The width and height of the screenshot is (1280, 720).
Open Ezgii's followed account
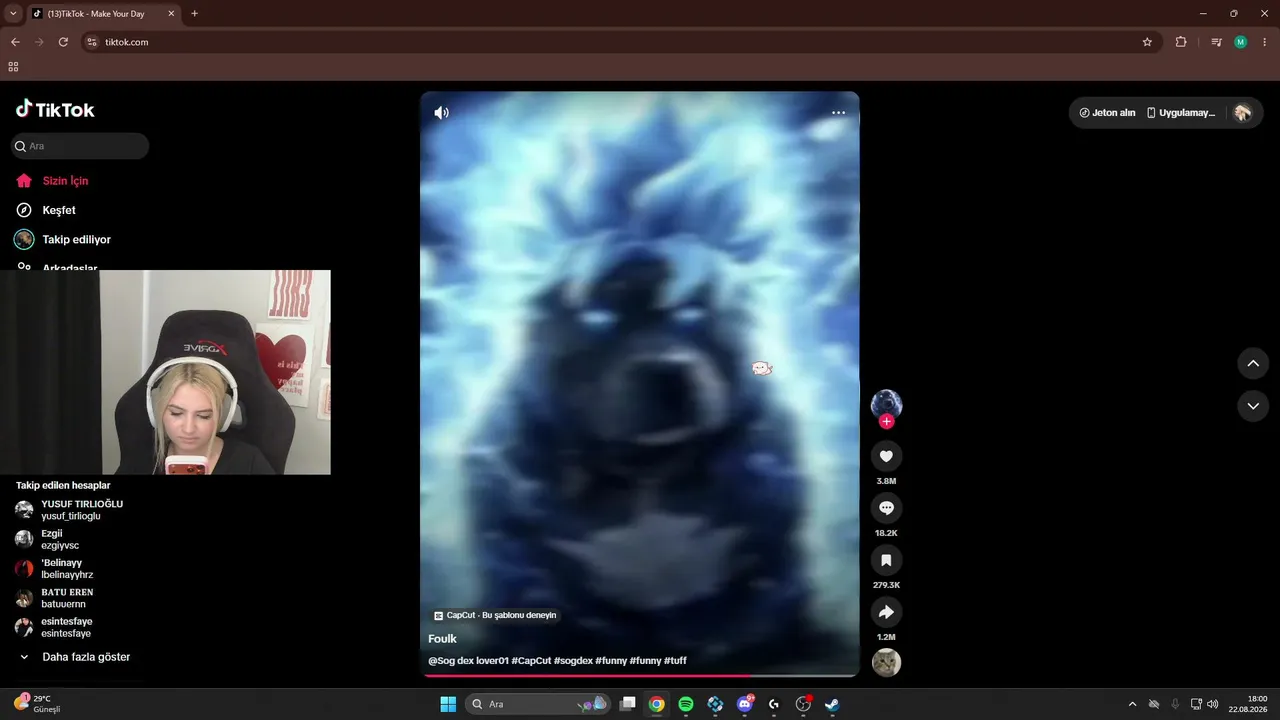[60, 539]
